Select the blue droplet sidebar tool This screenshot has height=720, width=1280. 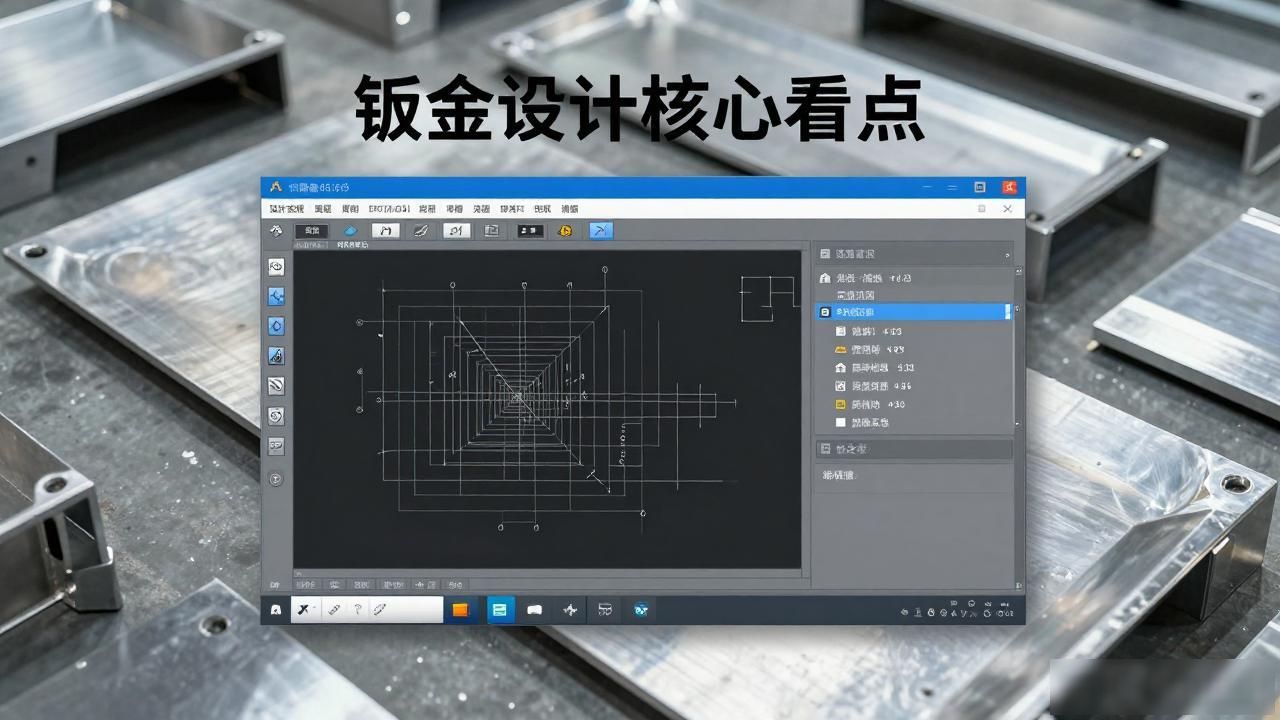click(x=276, y=326)
